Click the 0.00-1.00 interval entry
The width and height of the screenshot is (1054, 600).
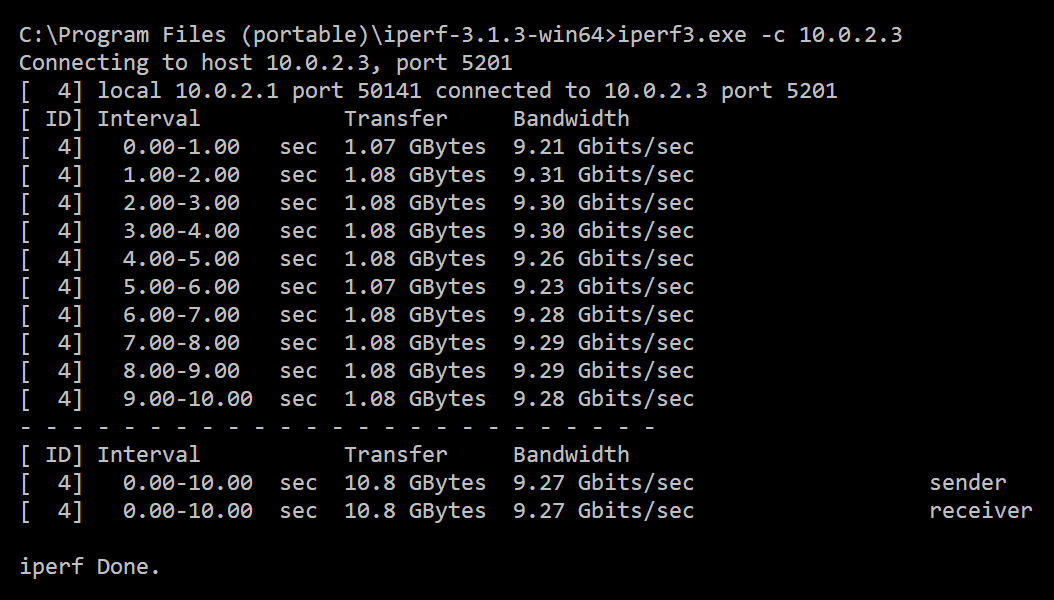181,147
